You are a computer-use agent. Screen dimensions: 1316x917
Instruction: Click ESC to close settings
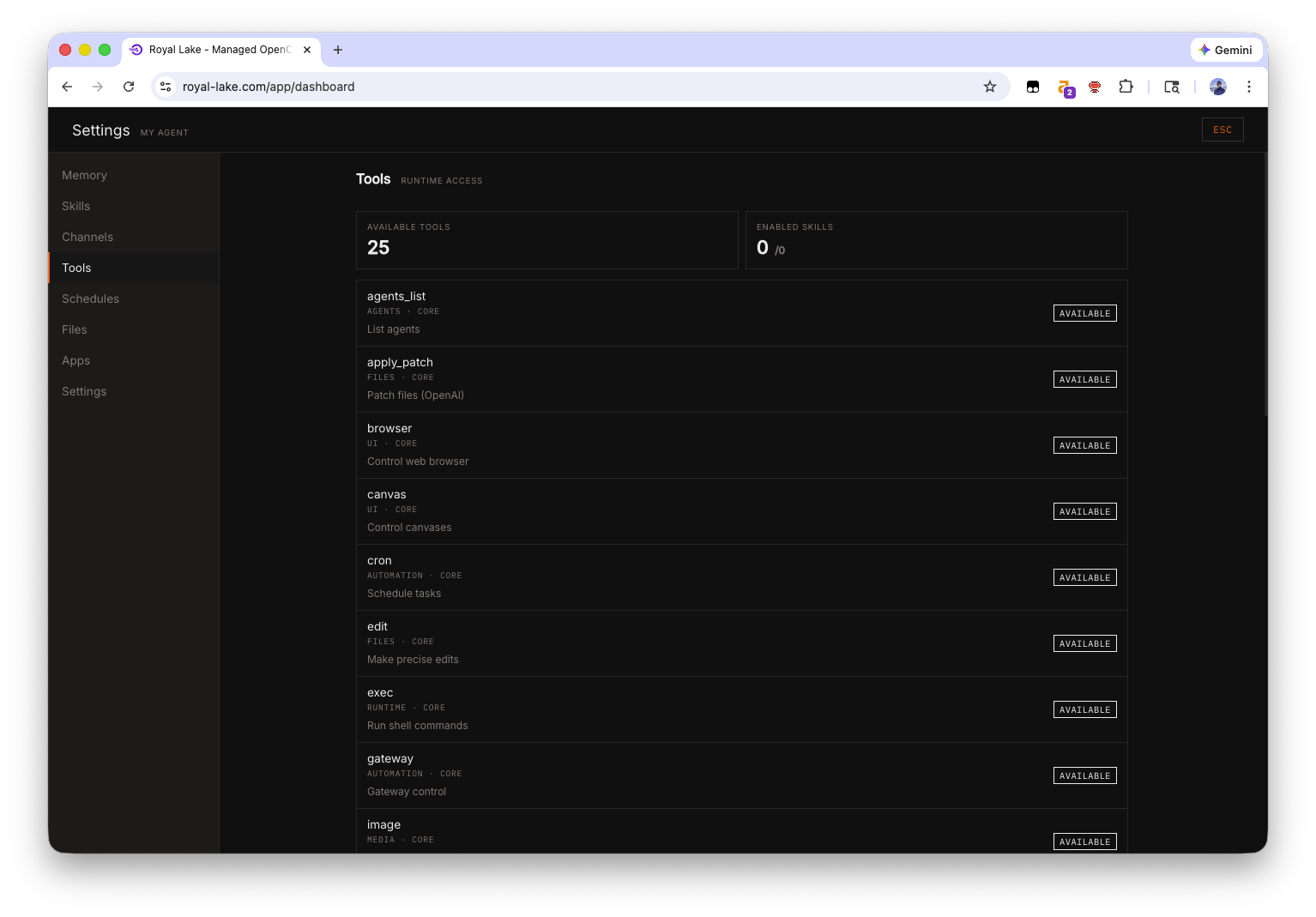tap(1222, 130)
